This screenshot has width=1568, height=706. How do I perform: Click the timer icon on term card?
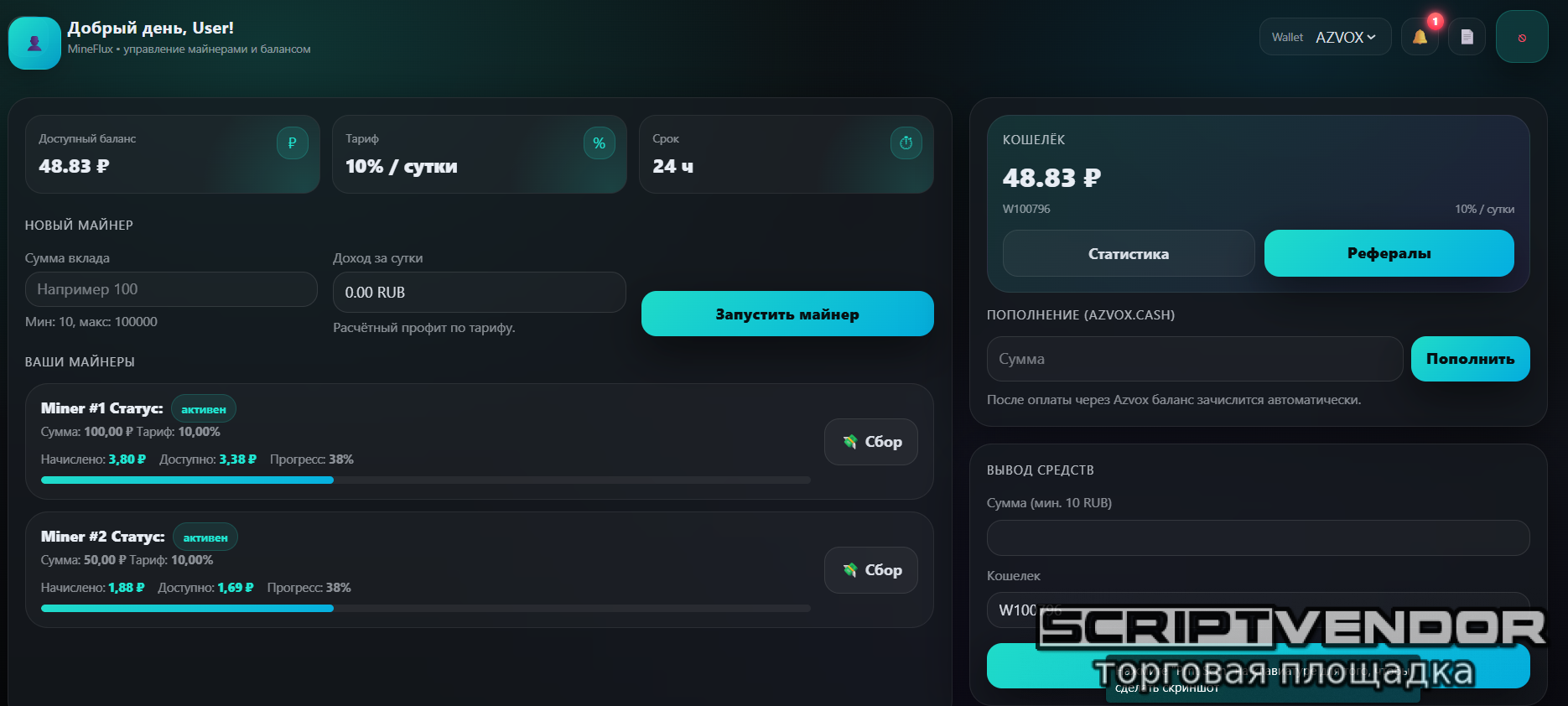click(906, 143)
